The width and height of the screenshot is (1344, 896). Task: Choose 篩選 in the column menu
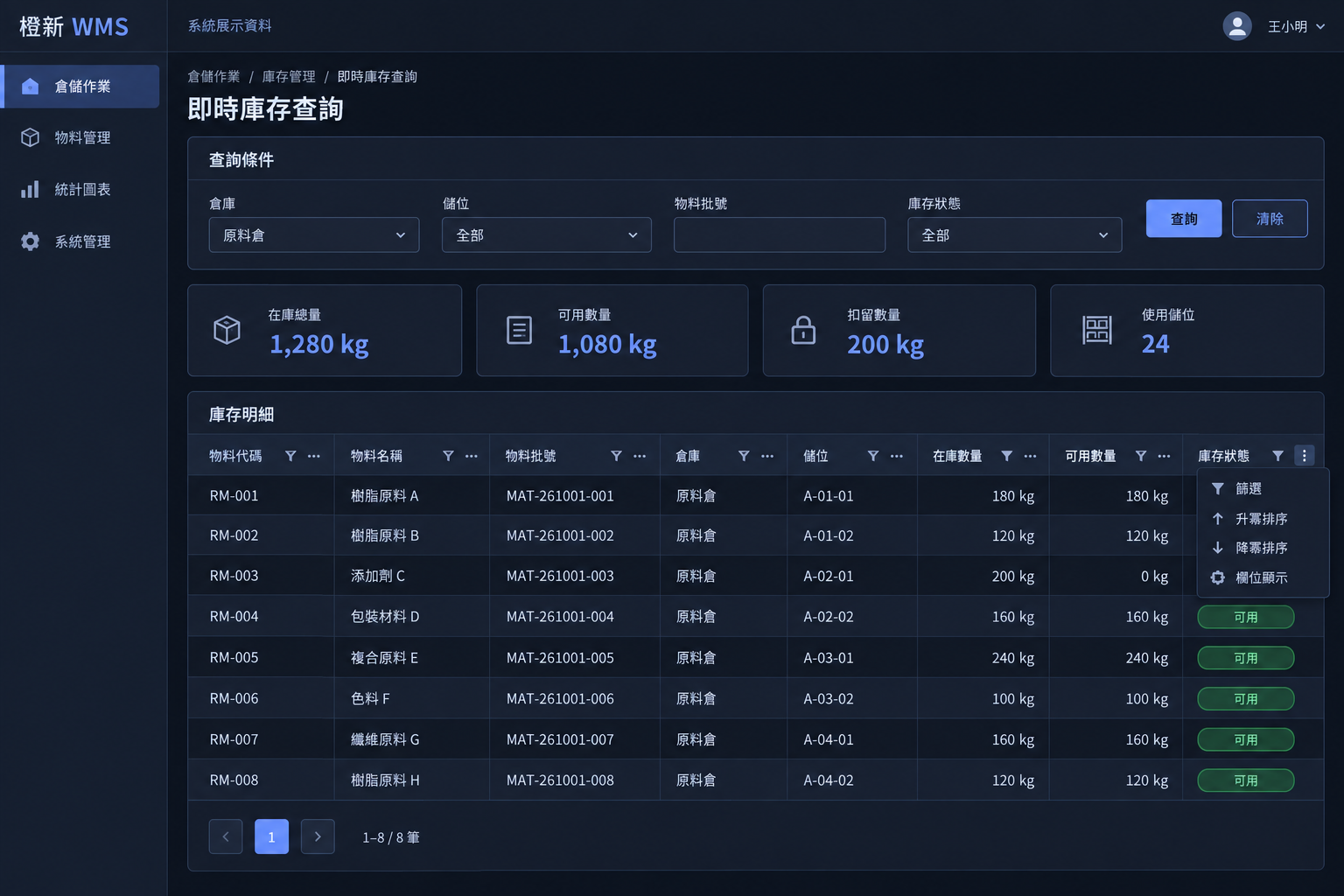pos(1263,489)
